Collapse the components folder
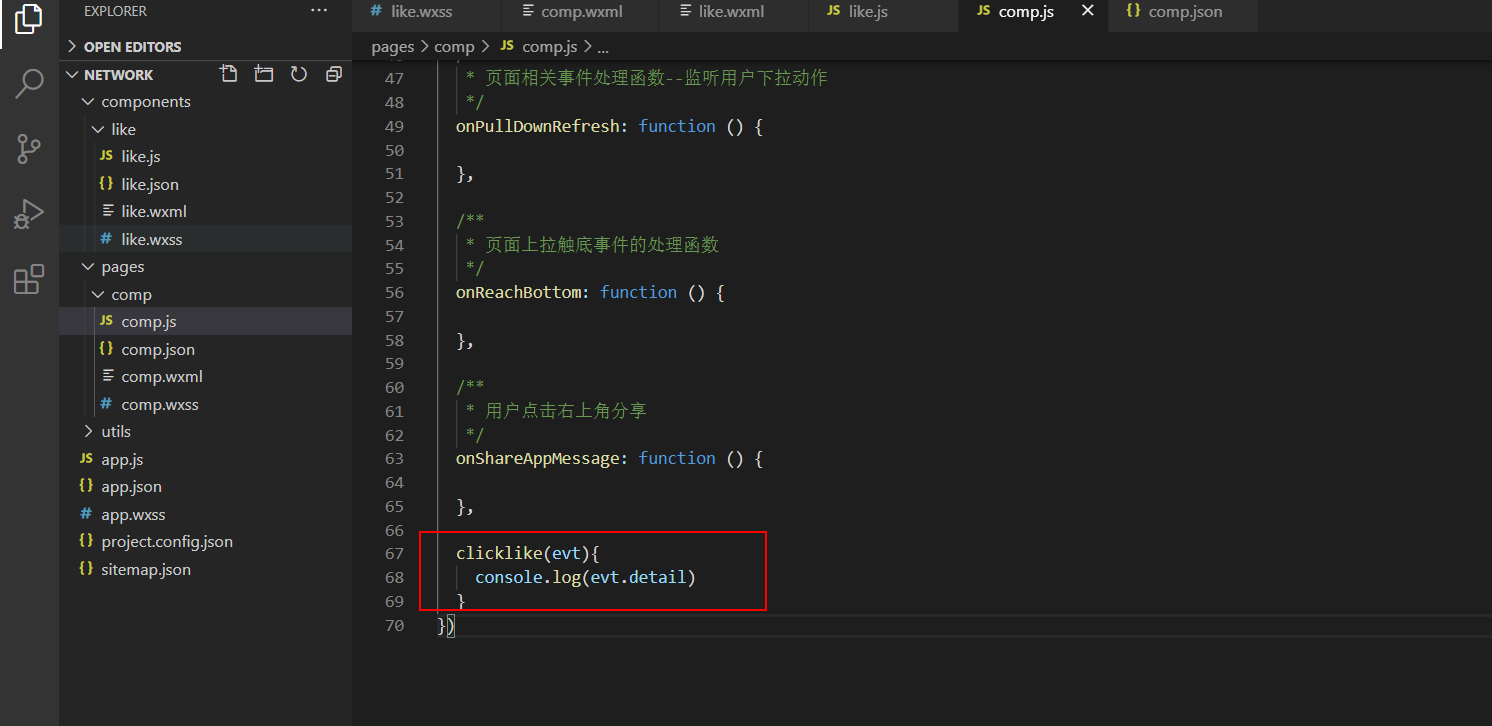1492x726 pixels. point(205,102)
